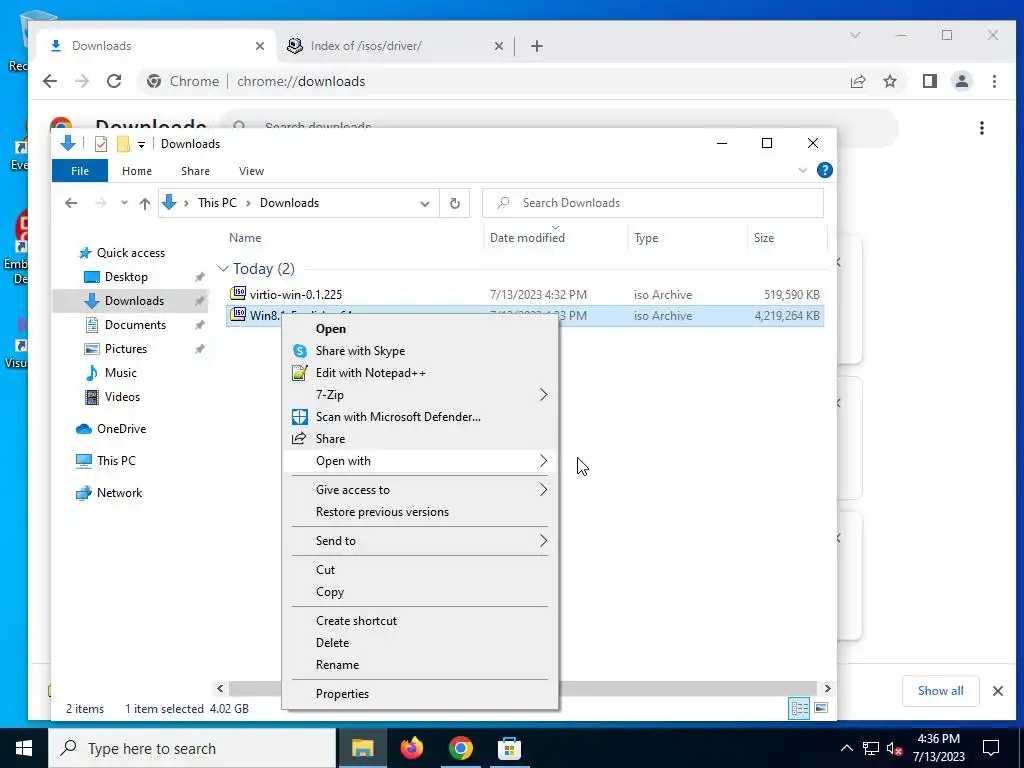Collapse the Today (2) group
This screenshot has height=768, width=1024.
(x=223, y=269)
